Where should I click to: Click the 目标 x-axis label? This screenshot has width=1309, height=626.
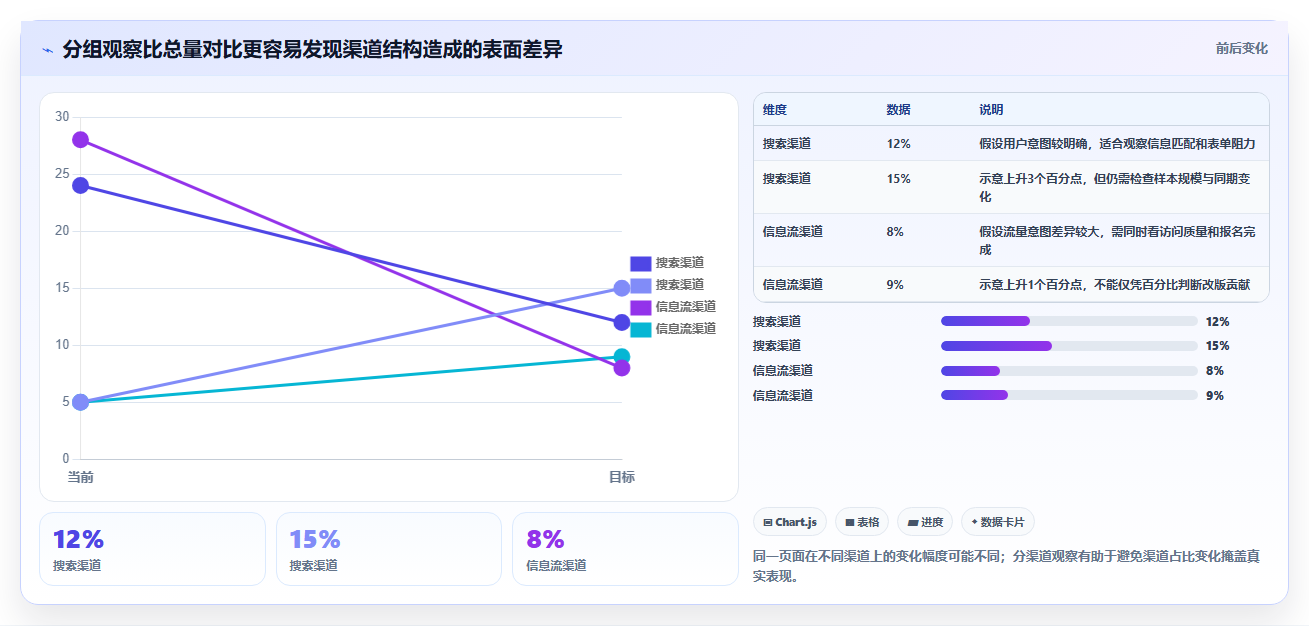click(621, 478)
